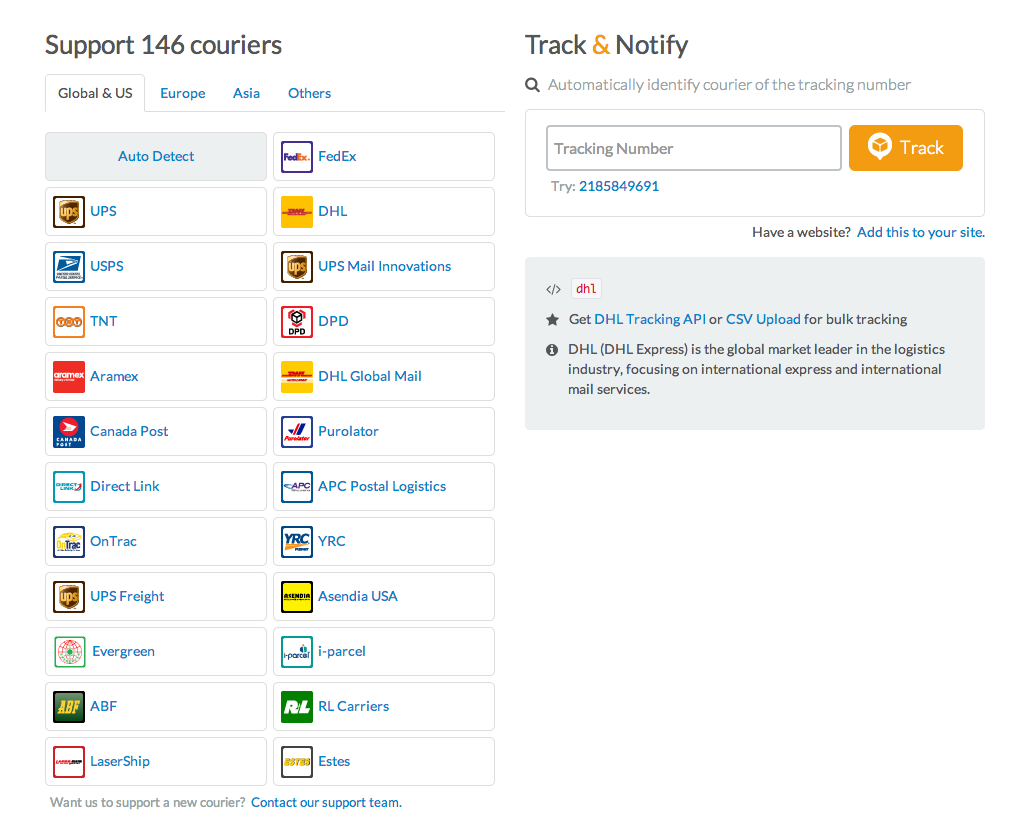Click the FedEx logo icon
1013x827 pixels.
tap(297, 156)
